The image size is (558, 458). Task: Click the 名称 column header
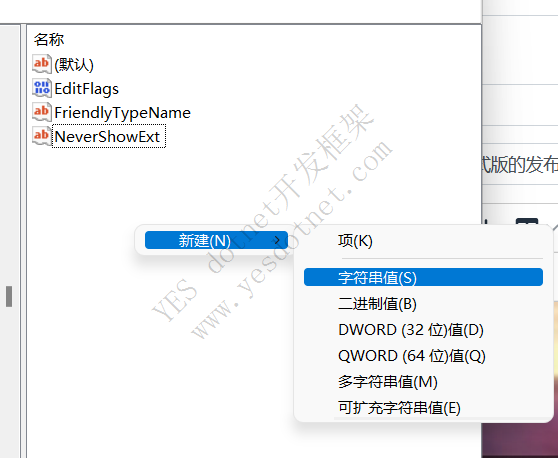click(x=49, y=39)
